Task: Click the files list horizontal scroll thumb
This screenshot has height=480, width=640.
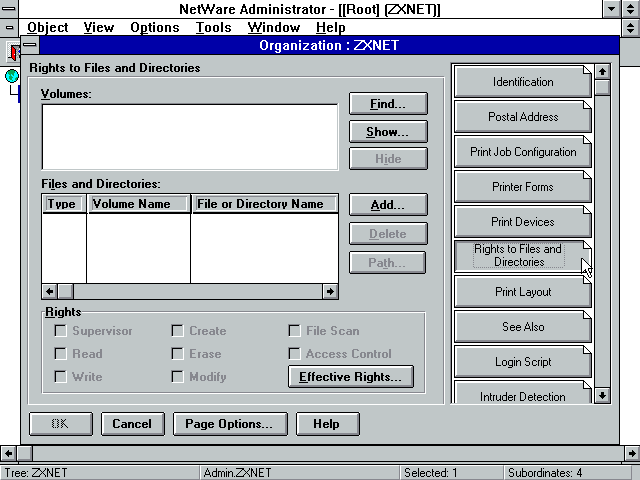Action: (x=65, y=291)
